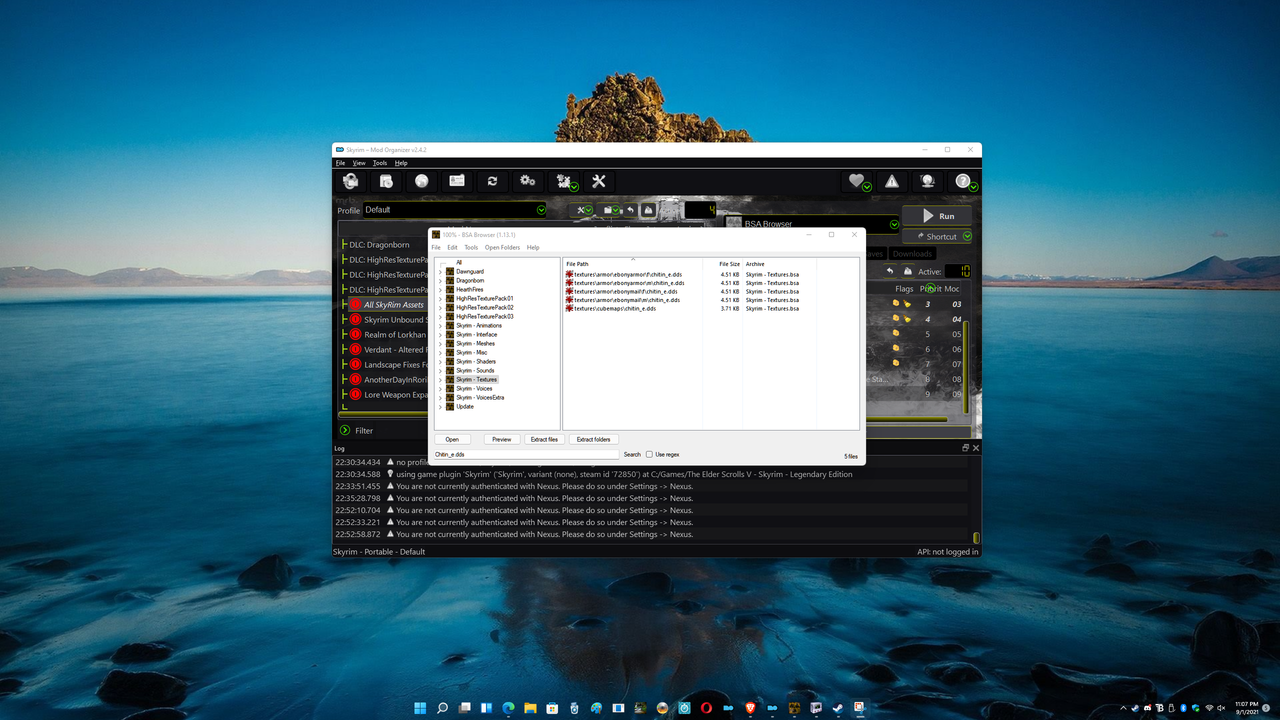Open taskbar search magnifier icon

point(442,708)
